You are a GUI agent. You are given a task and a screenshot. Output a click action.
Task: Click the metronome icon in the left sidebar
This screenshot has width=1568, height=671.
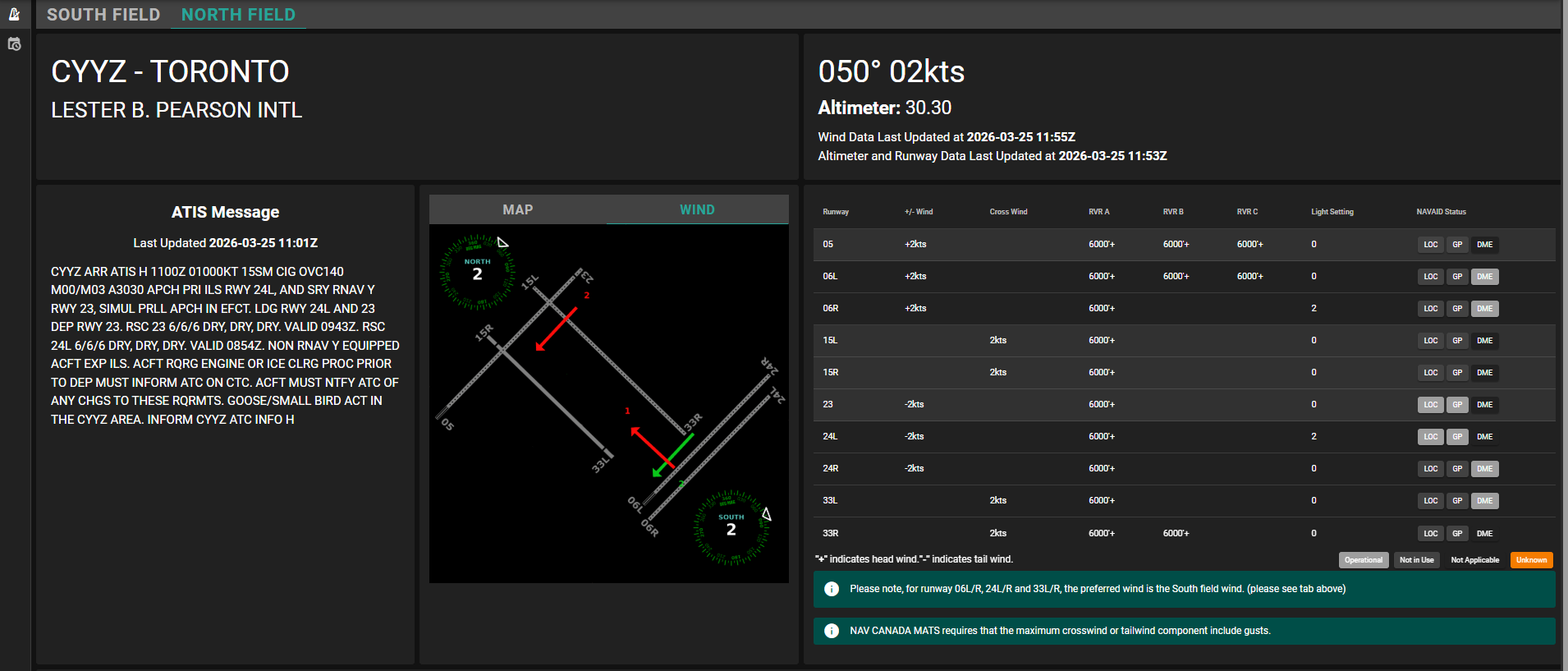14,14
